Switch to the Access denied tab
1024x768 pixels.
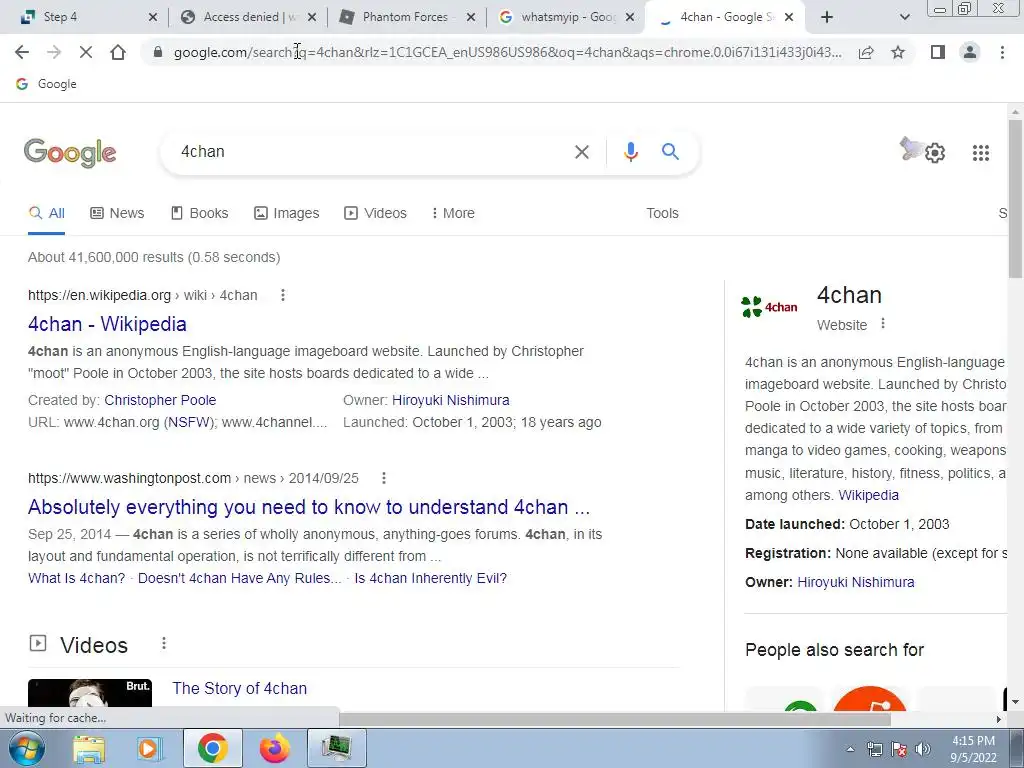tap(242, 17)
